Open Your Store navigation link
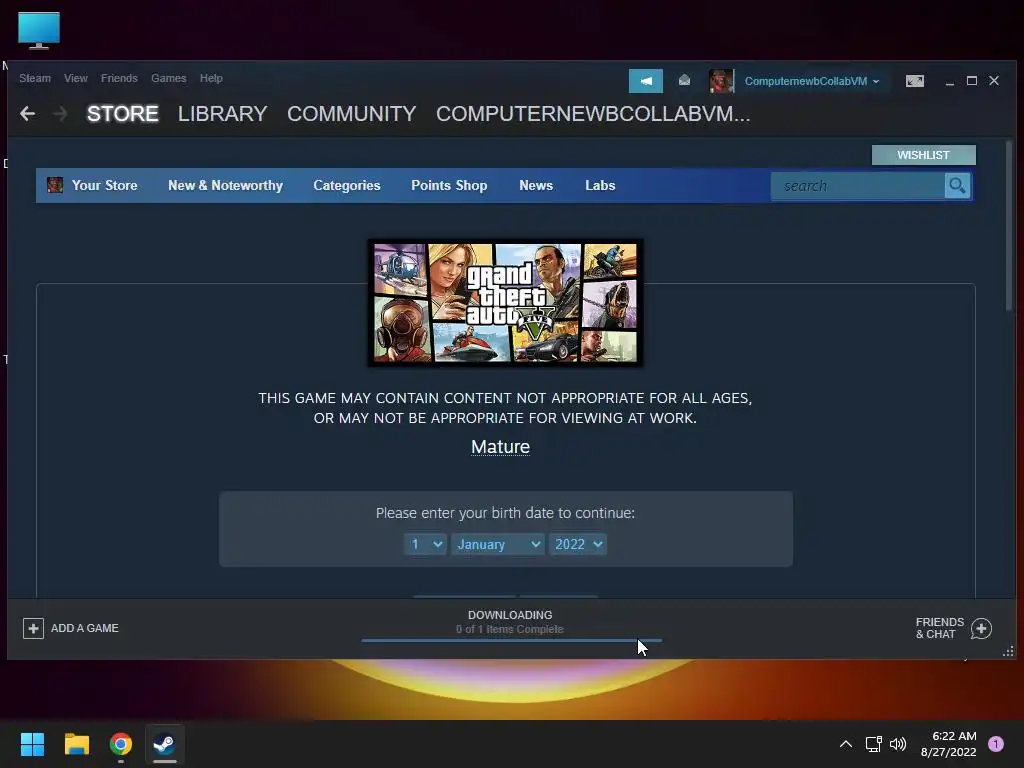1024x768 pixels. click(x=104, y=185)
